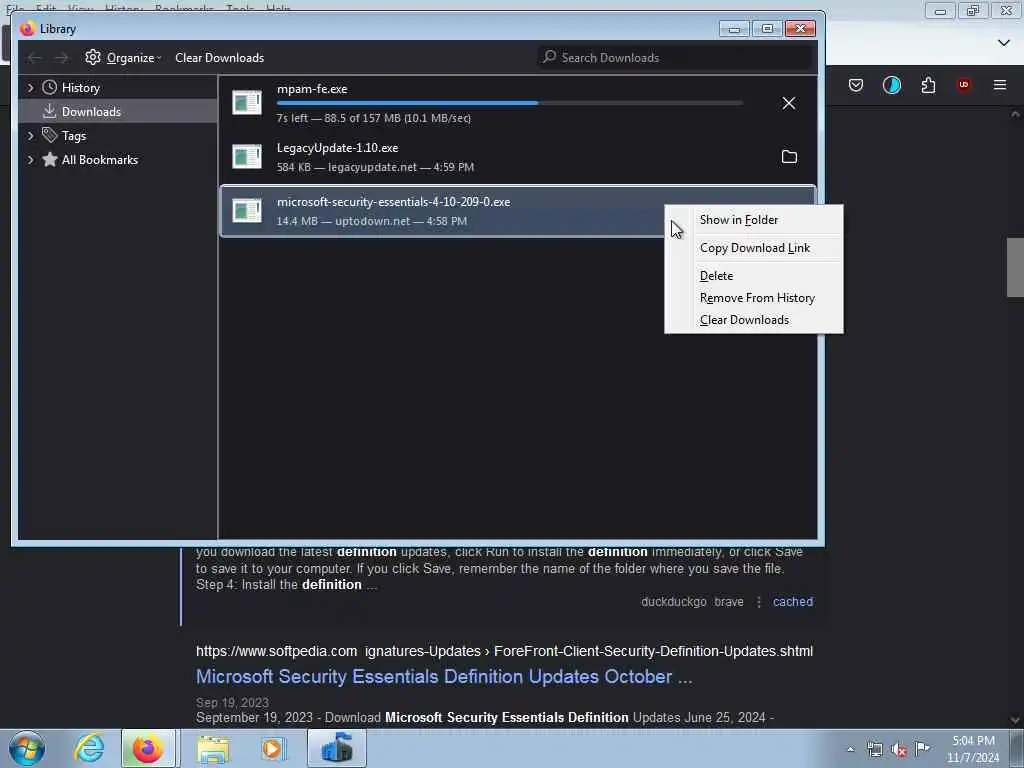This screenshot has height=768, width=1024.
Task: Open Internet Explorer from the taskbar
Action: [x=89, y=748]
